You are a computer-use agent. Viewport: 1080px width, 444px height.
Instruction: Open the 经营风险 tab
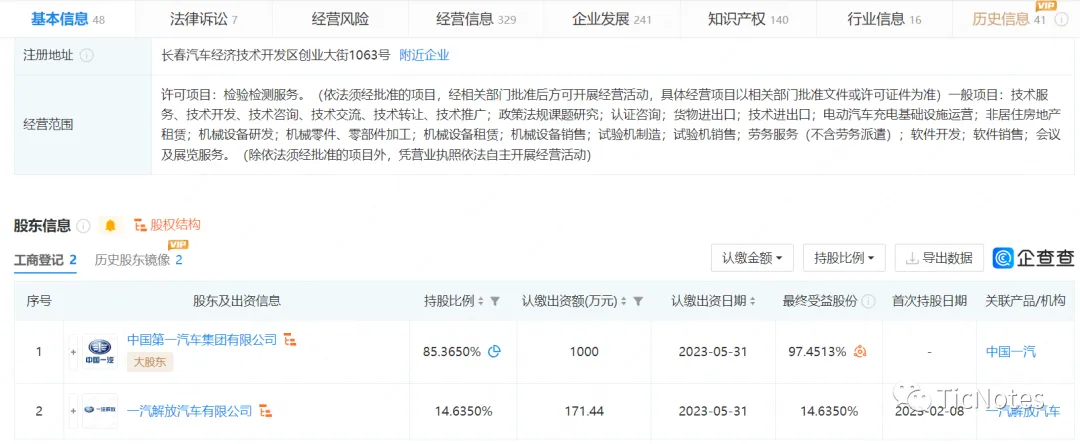point(340,19)
